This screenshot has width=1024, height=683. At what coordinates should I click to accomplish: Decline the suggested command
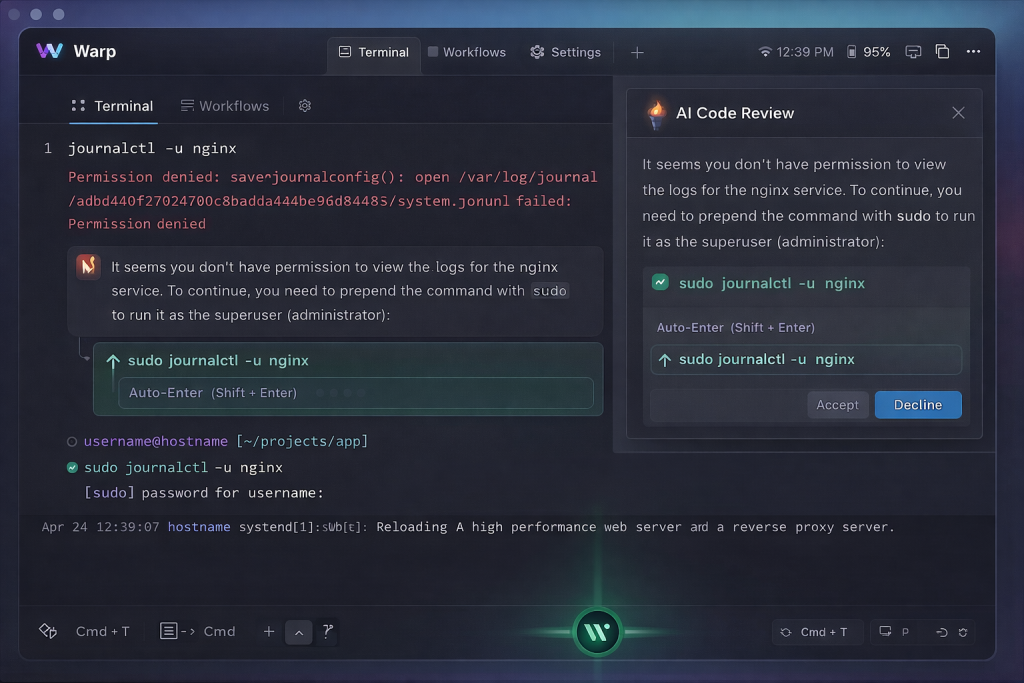[x=918, y=405]
